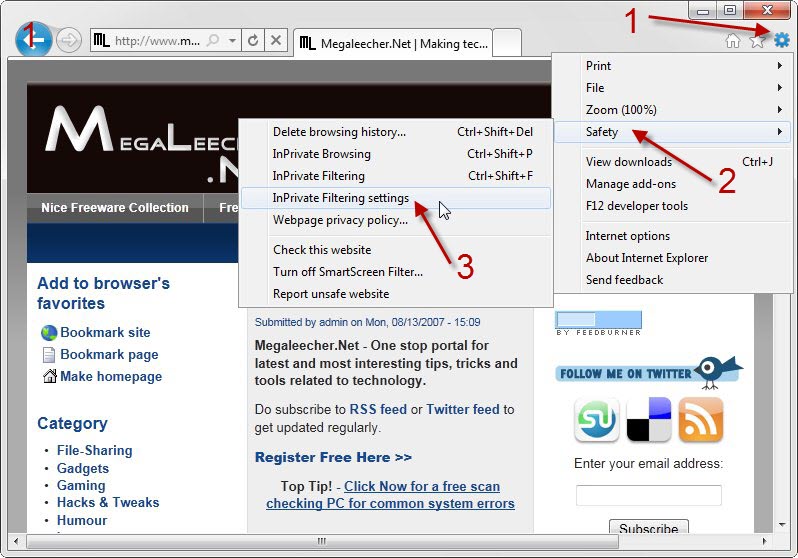Choose Turn off SmartScreen Filter...
Viewport: 798px width, 558px height.
[395, 271]
